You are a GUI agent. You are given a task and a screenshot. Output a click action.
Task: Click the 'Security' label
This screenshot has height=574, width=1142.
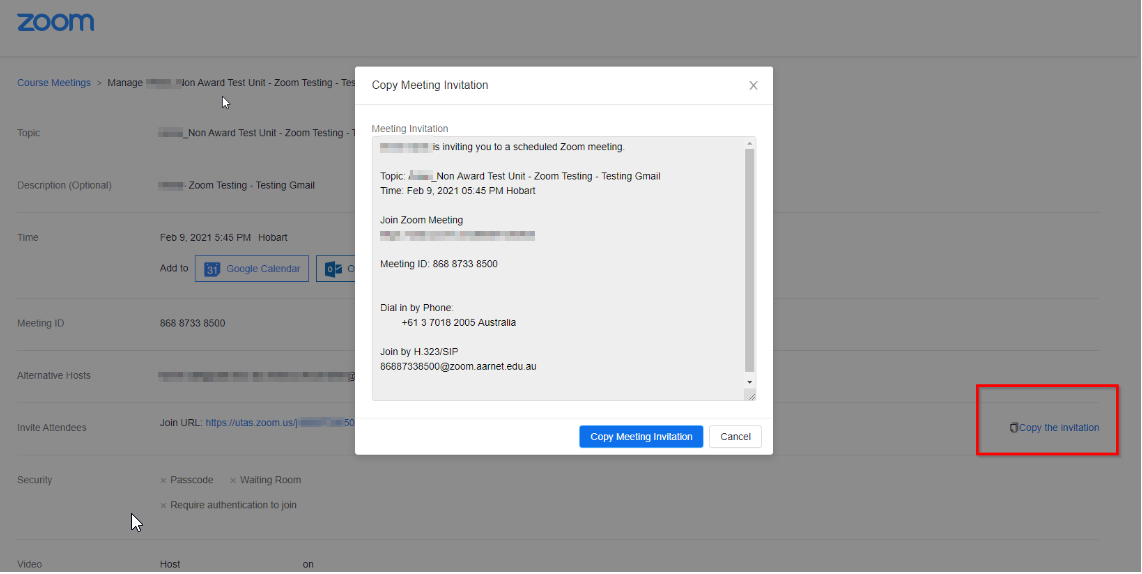coord(34,480)
